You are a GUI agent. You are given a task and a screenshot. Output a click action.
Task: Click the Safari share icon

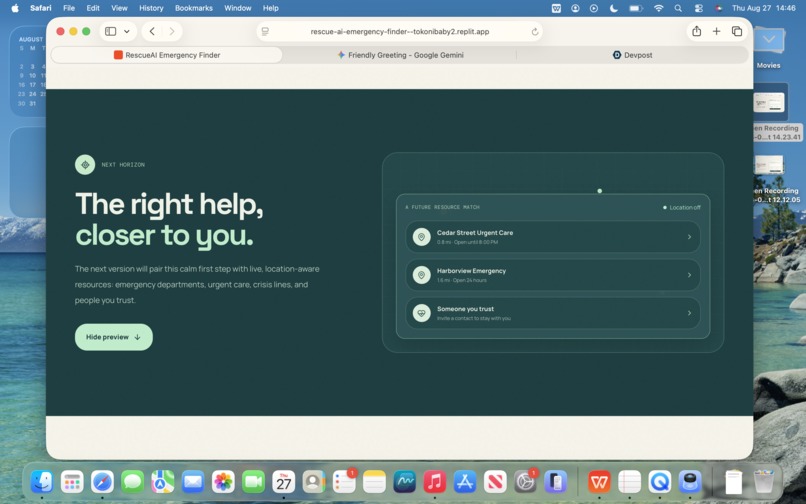point(697,31)
